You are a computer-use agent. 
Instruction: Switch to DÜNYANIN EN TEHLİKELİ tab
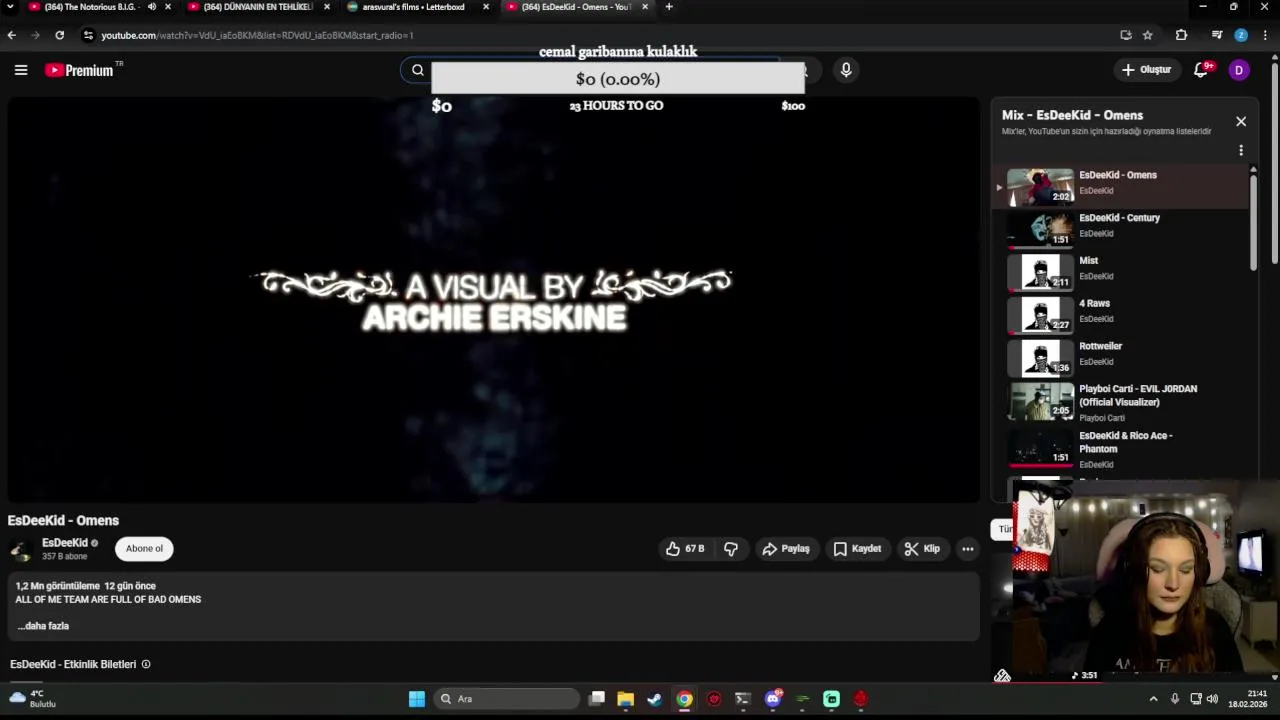(258, 7)
